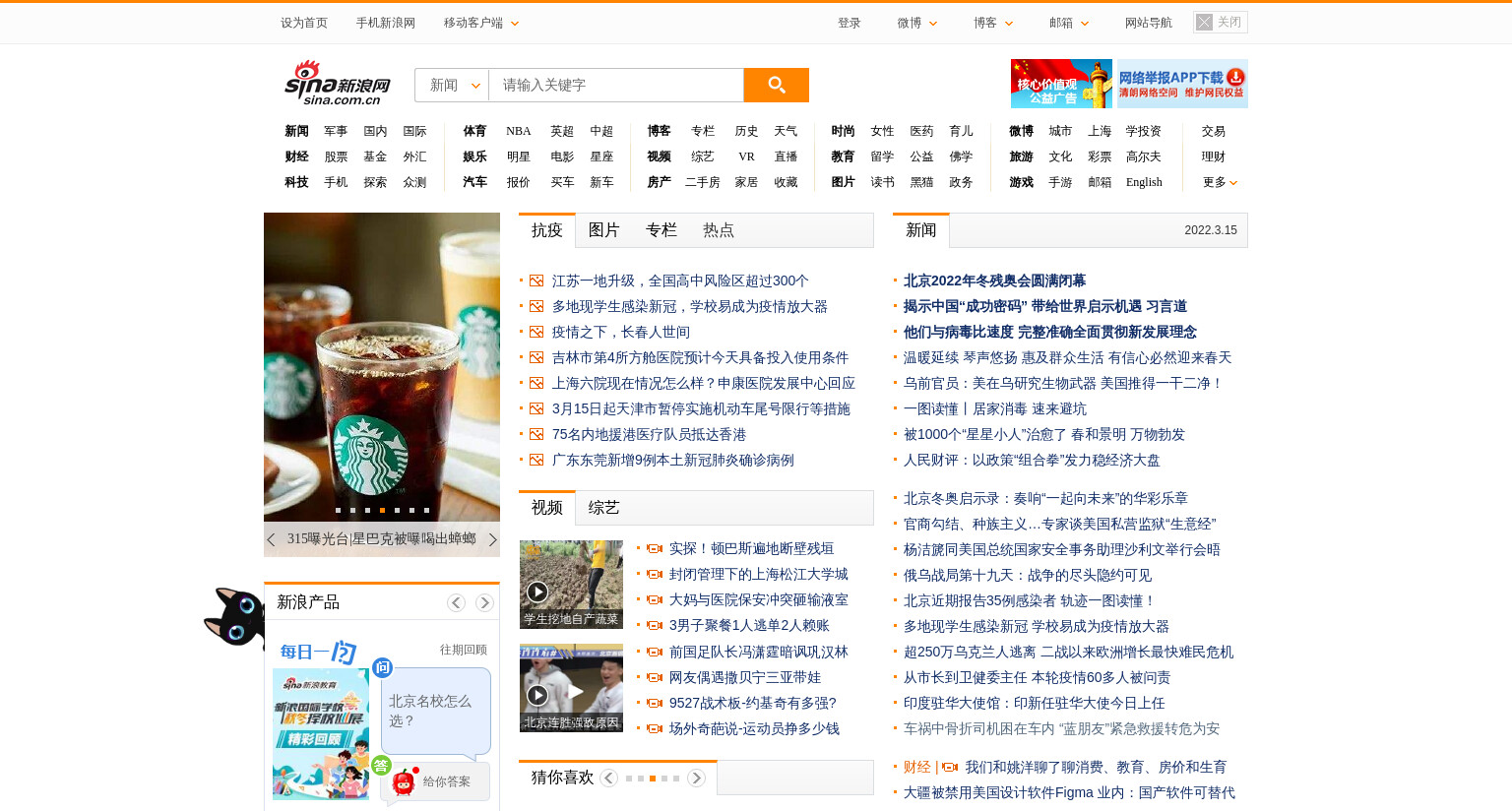The width and height of the screenshot is (1512, 811).
Task: Click the 财经 navigation category
Action: [296, 156]
